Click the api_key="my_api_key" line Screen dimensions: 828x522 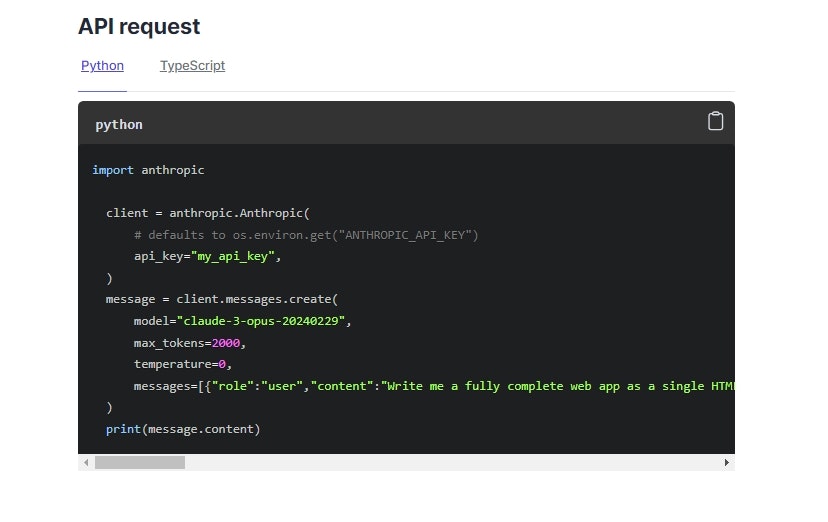(x=207, y=257)
